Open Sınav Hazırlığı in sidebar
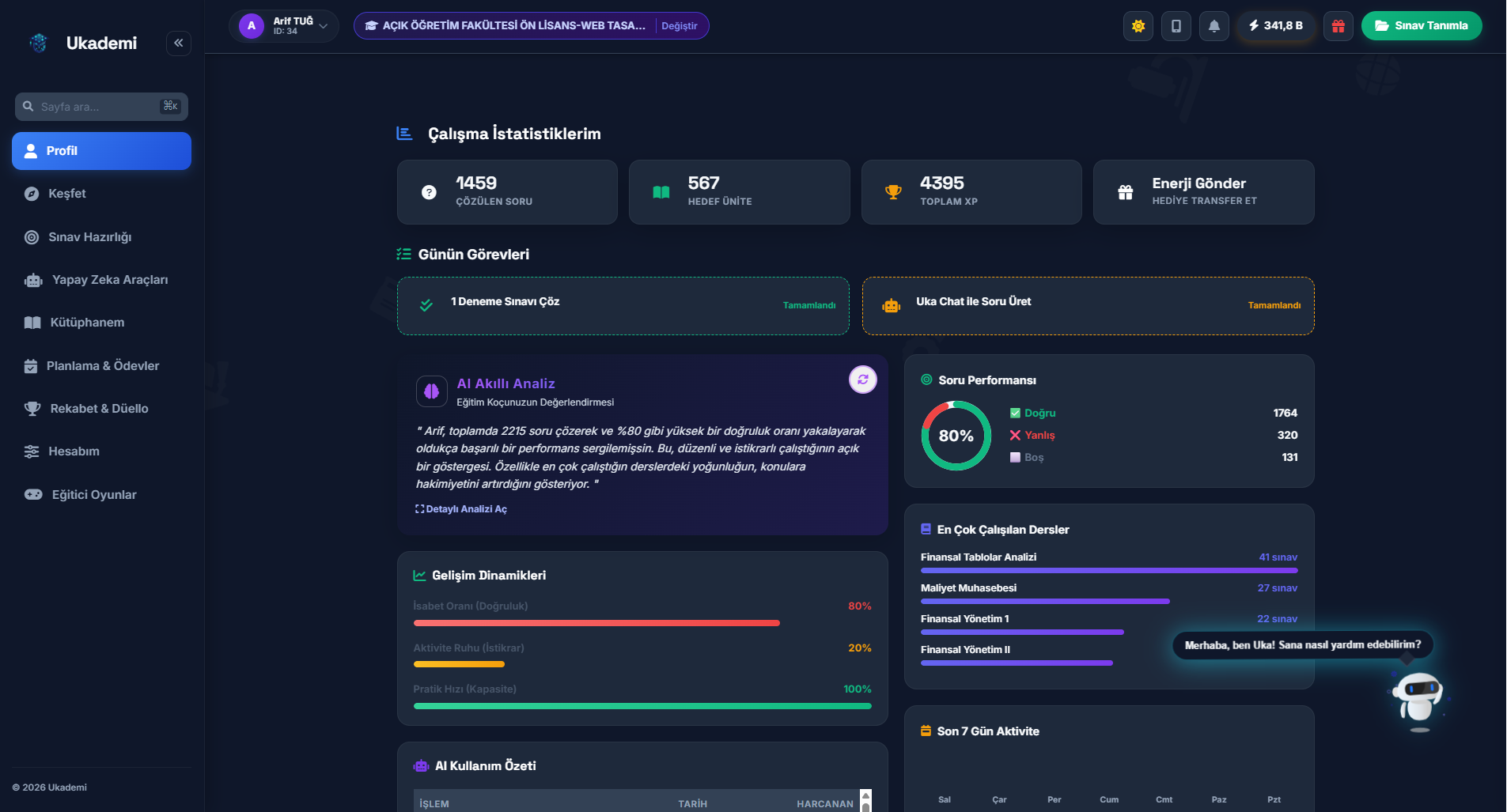The width and height of the screenshot is (1507, 812). point(101,237)
